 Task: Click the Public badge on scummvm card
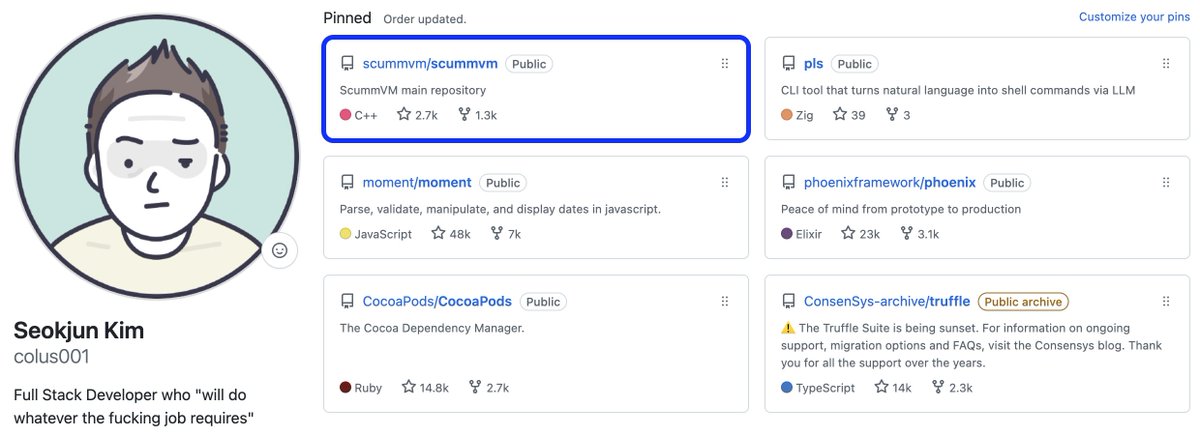529,64
